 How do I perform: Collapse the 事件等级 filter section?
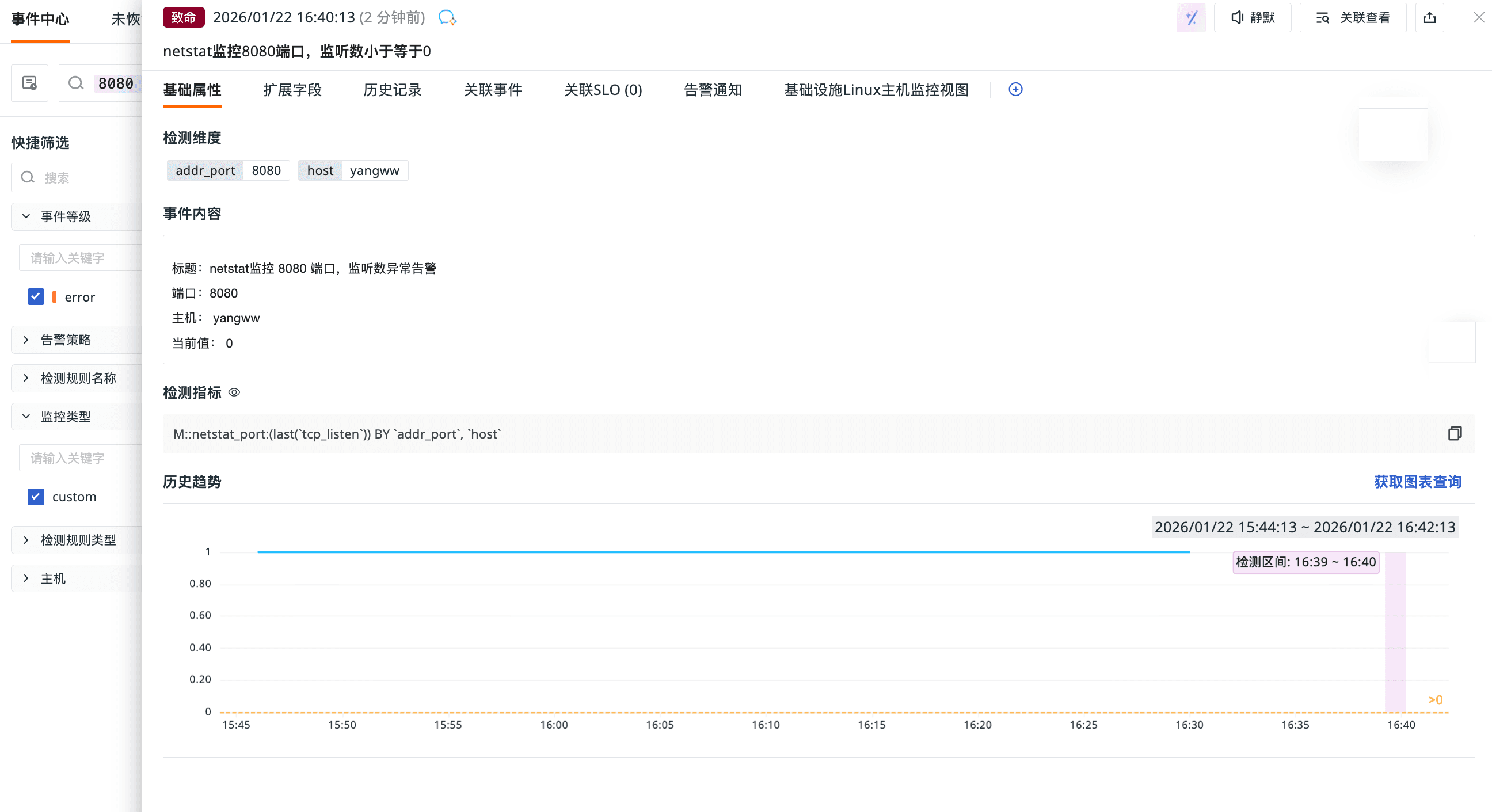tap(66, 216)
